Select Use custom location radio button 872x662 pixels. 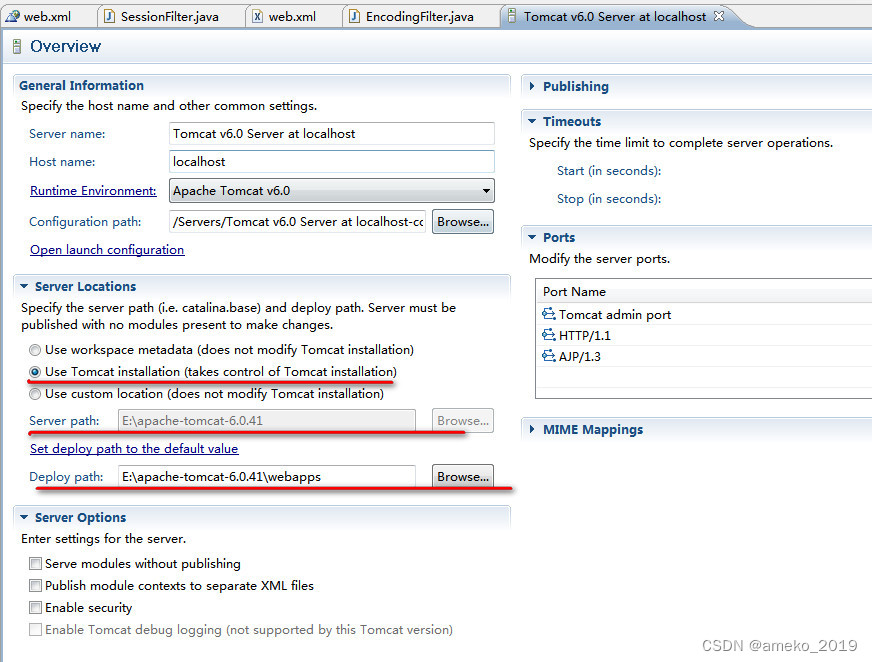[35, 394]
